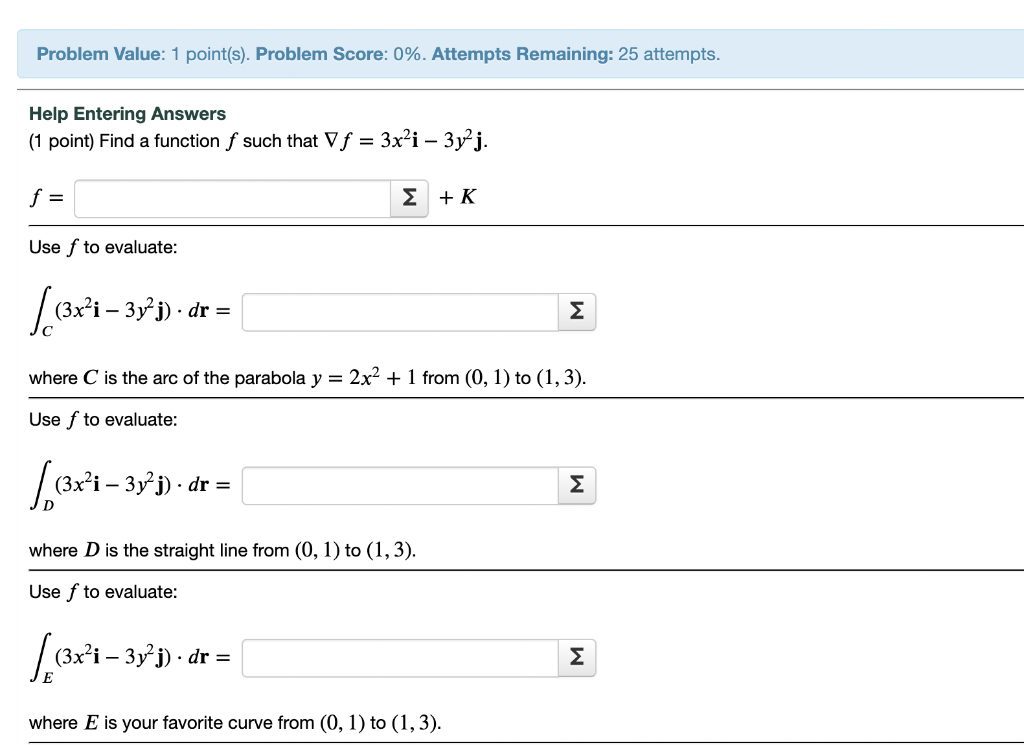Open the equation editor for the f answer

408,198
